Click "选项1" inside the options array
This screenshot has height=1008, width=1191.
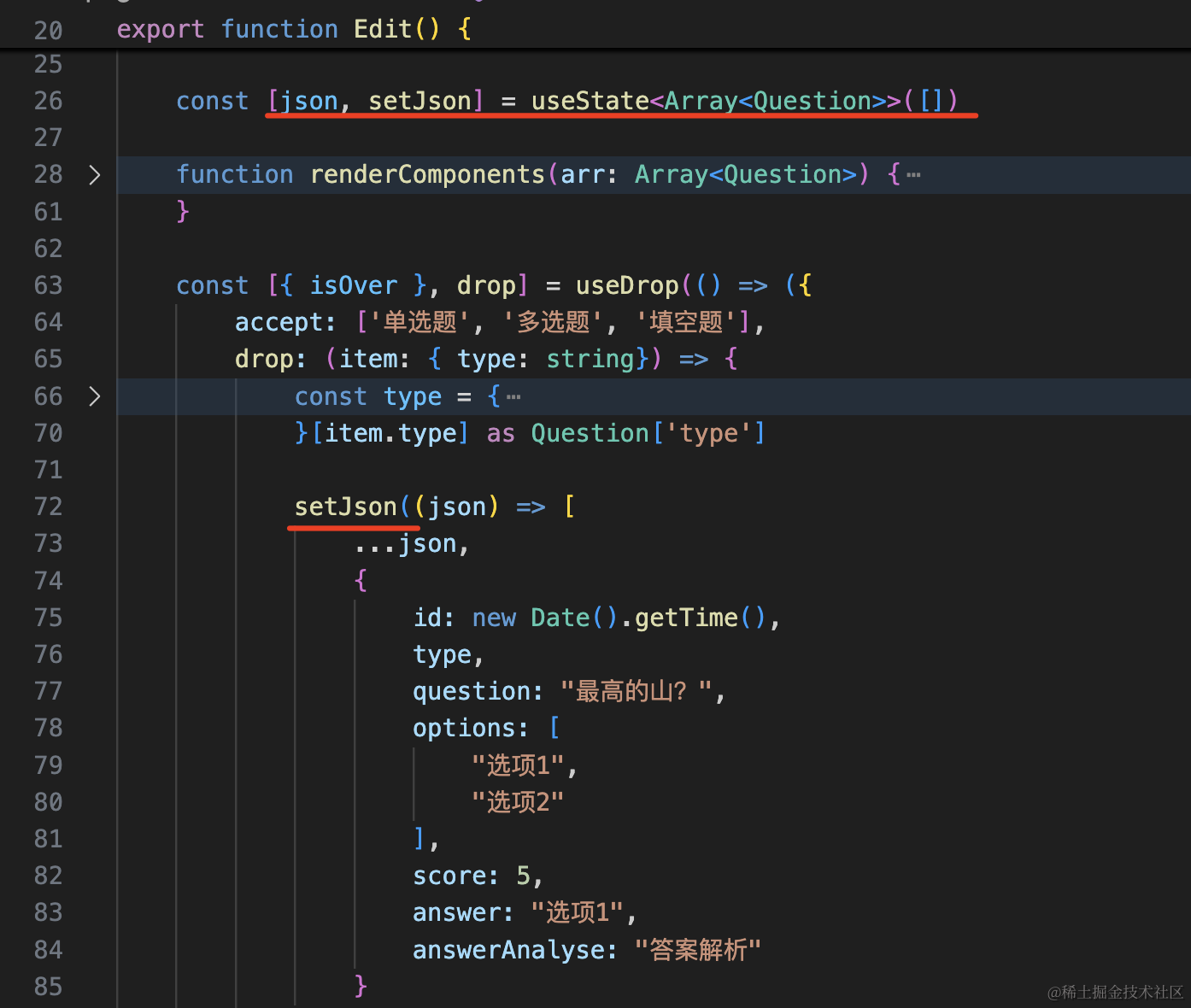(x=518, y=765)
